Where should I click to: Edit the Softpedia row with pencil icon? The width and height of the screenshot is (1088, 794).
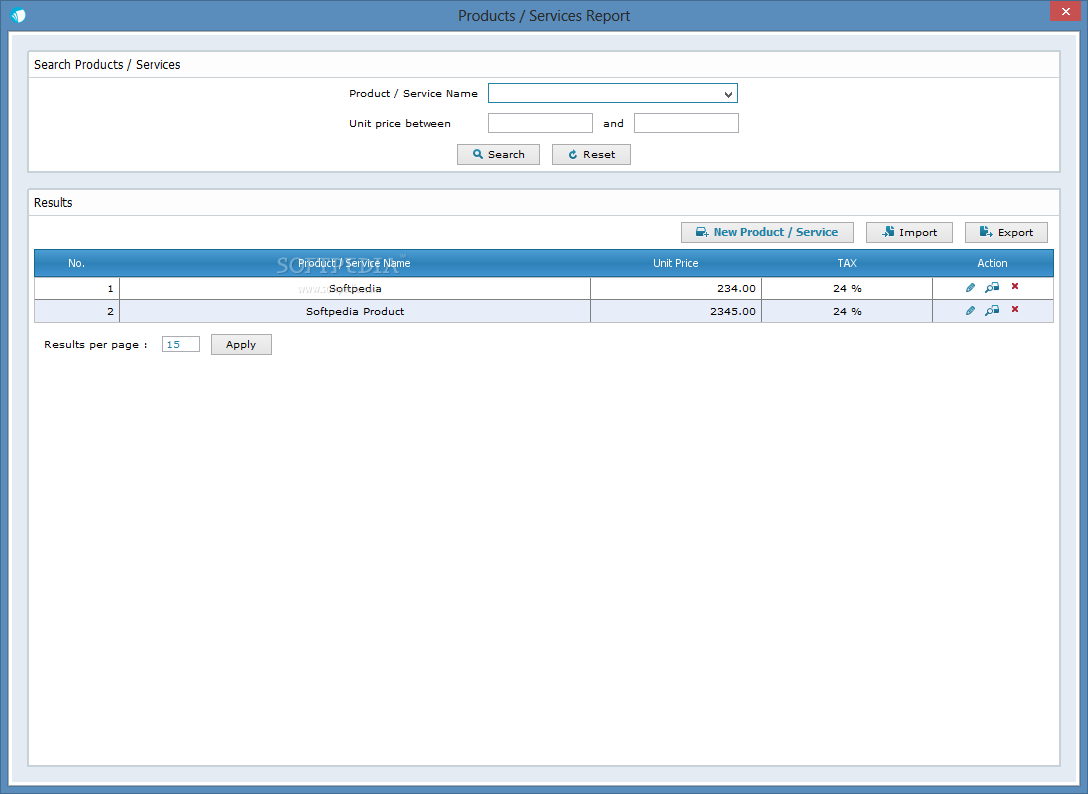[x=970, y=287]
